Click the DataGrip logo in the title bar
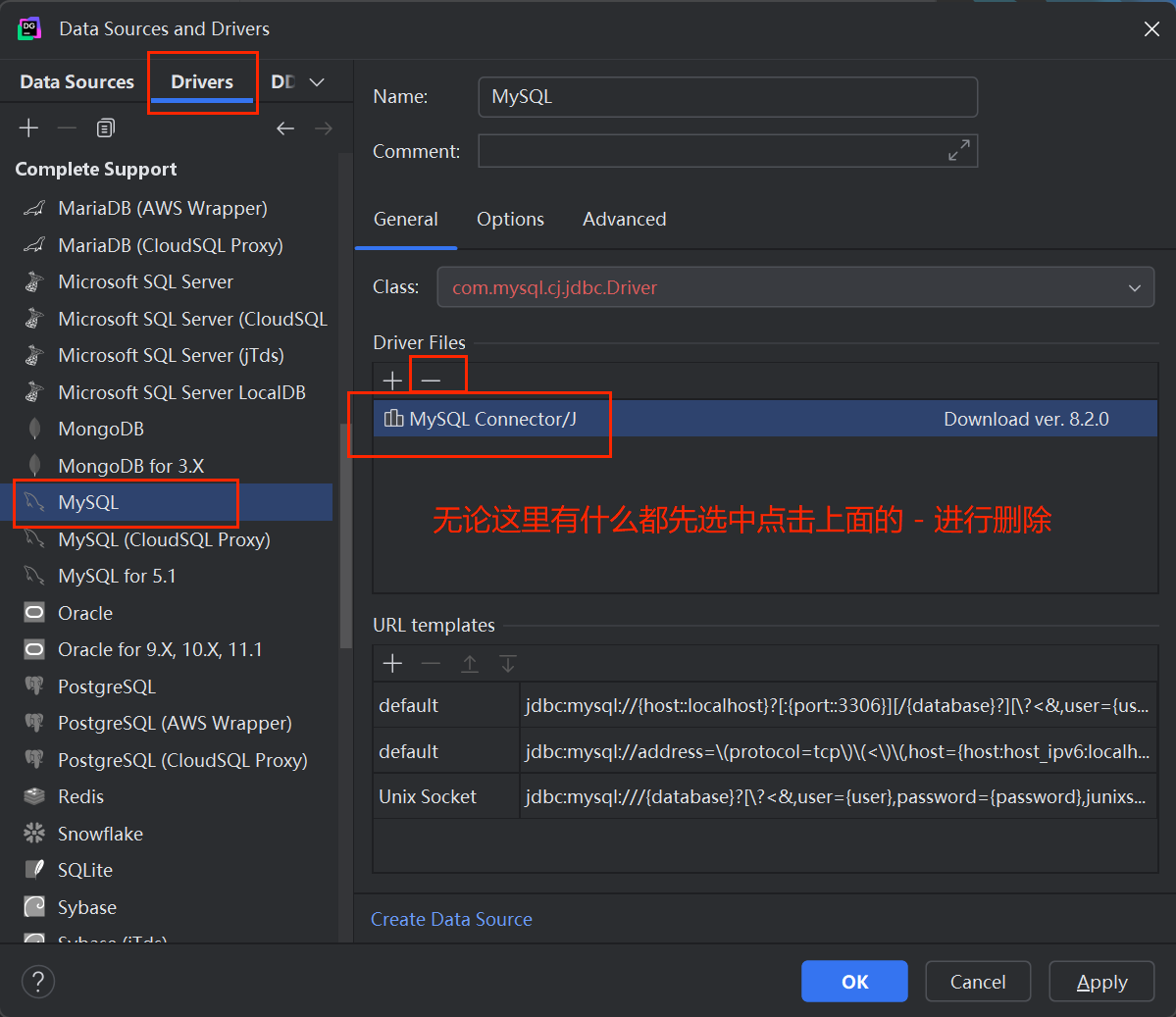This screenshot has height=1017, width=1176. tap(29, 28)
